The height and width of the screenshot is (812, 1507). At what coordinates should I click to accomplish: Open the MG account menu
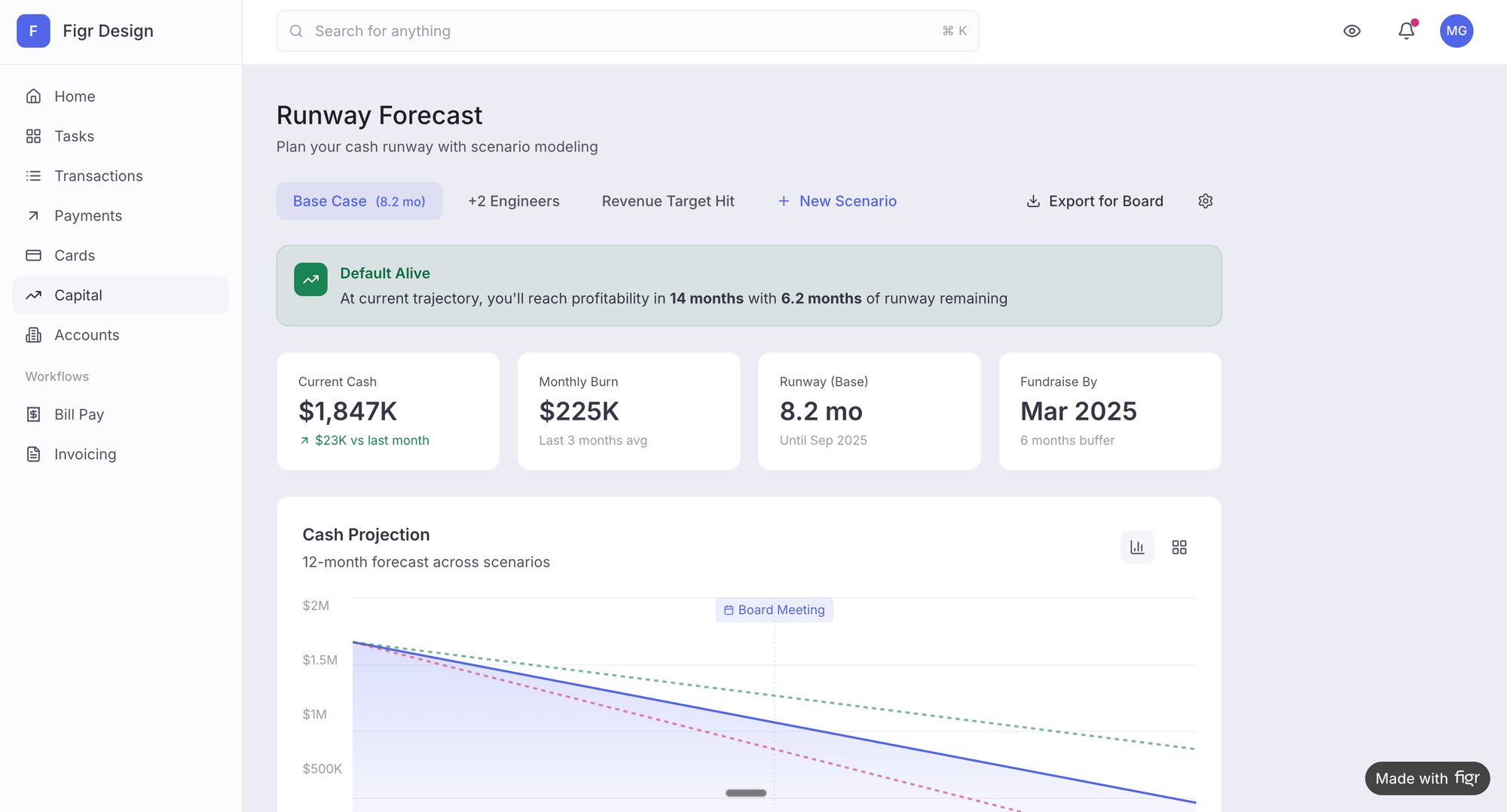[x=1457, y=30]
